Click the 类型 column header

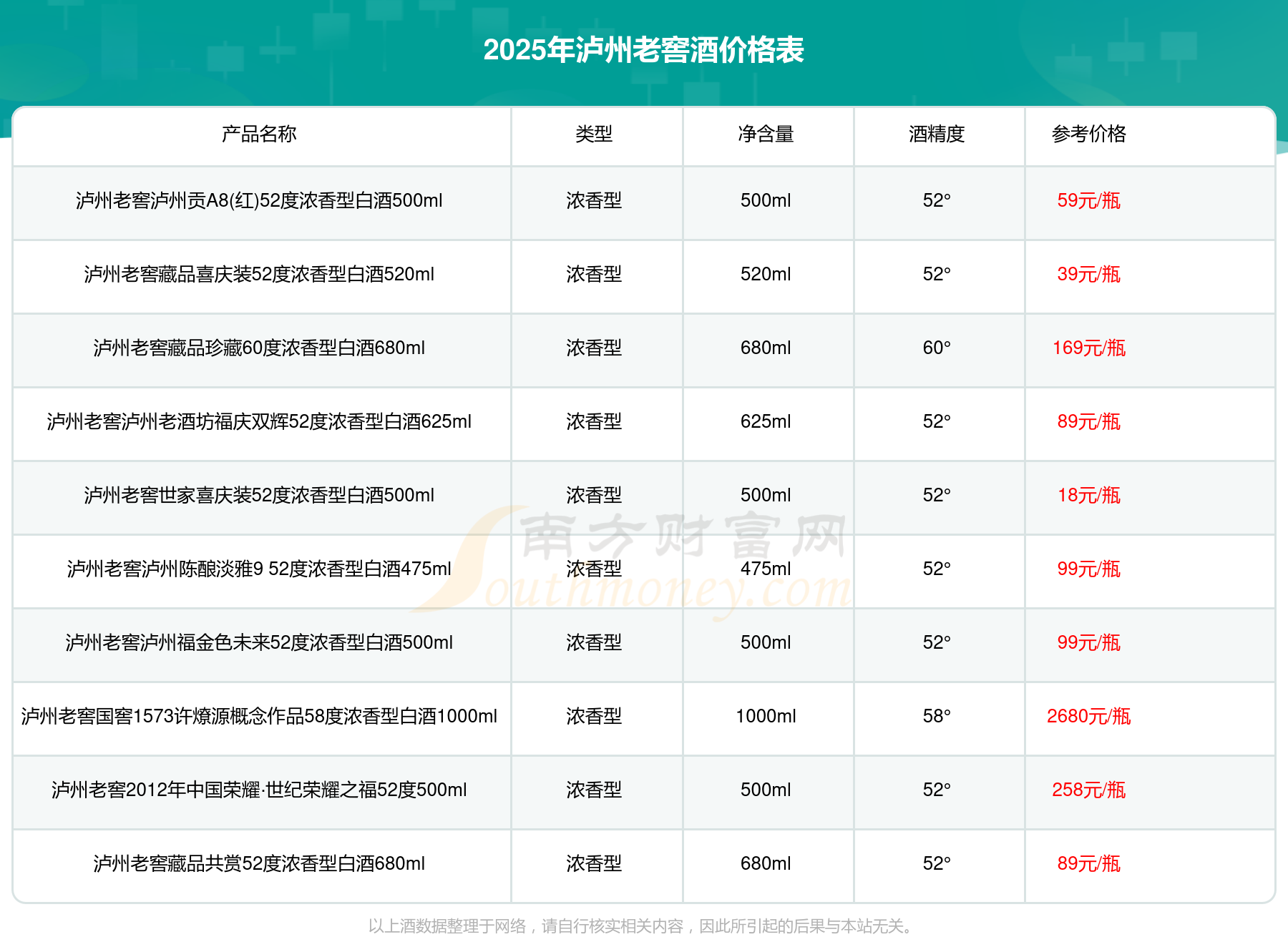click(594, 134)
